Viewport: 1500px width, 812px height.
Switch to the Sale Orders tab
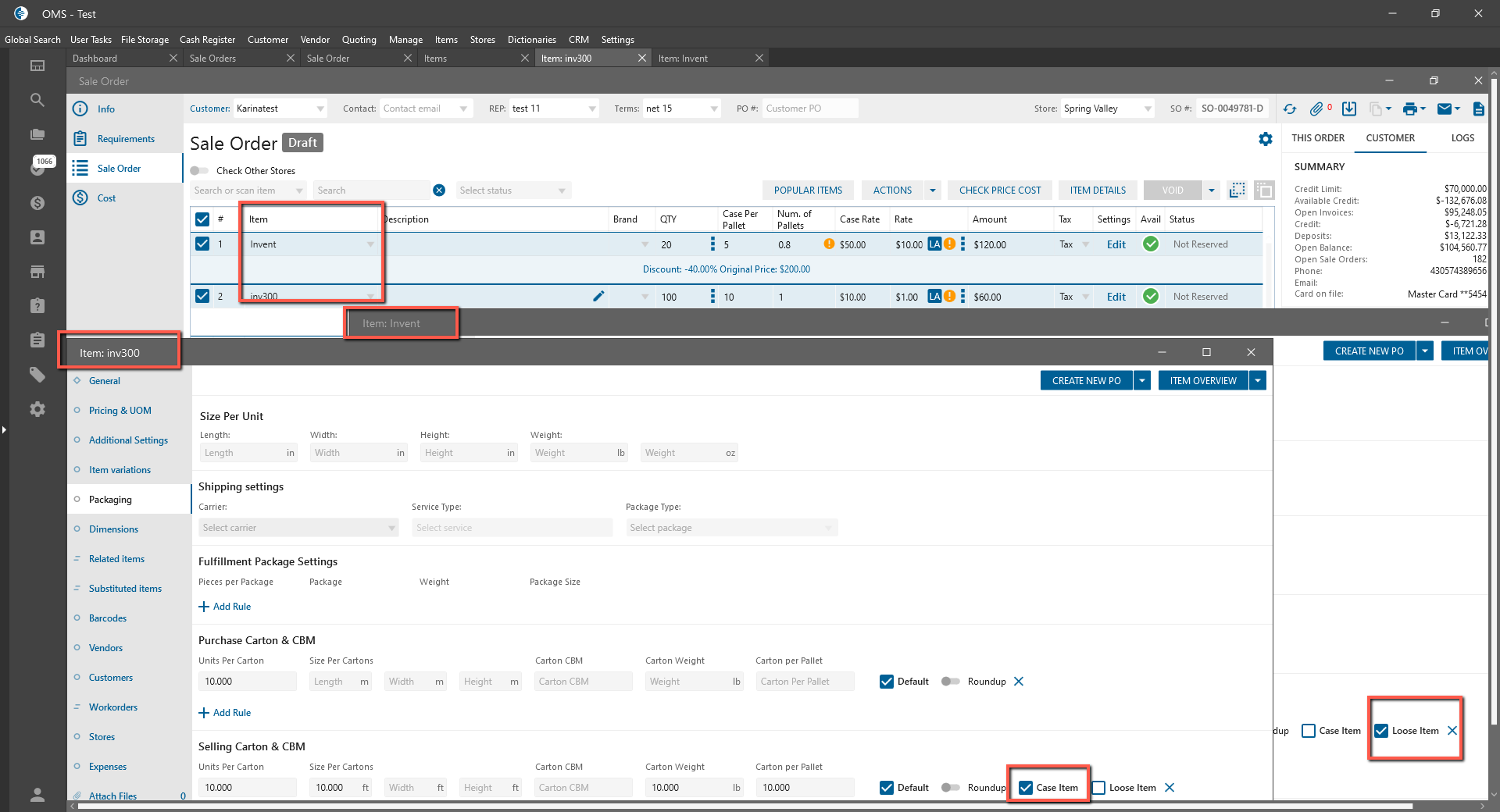212,59
